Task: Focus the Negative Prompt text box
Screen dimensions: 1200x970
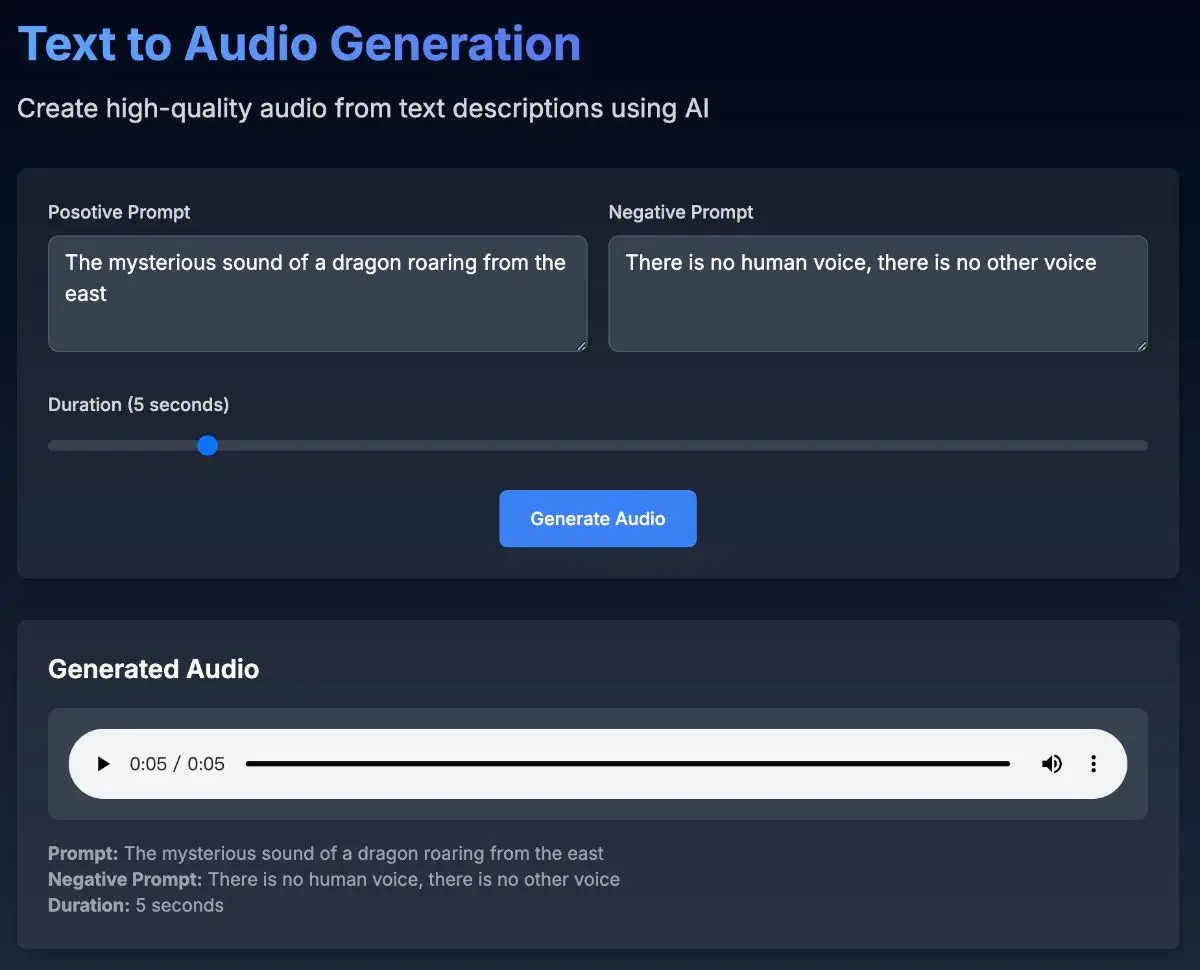Action: pyautogui.click(x=877, y=293)
